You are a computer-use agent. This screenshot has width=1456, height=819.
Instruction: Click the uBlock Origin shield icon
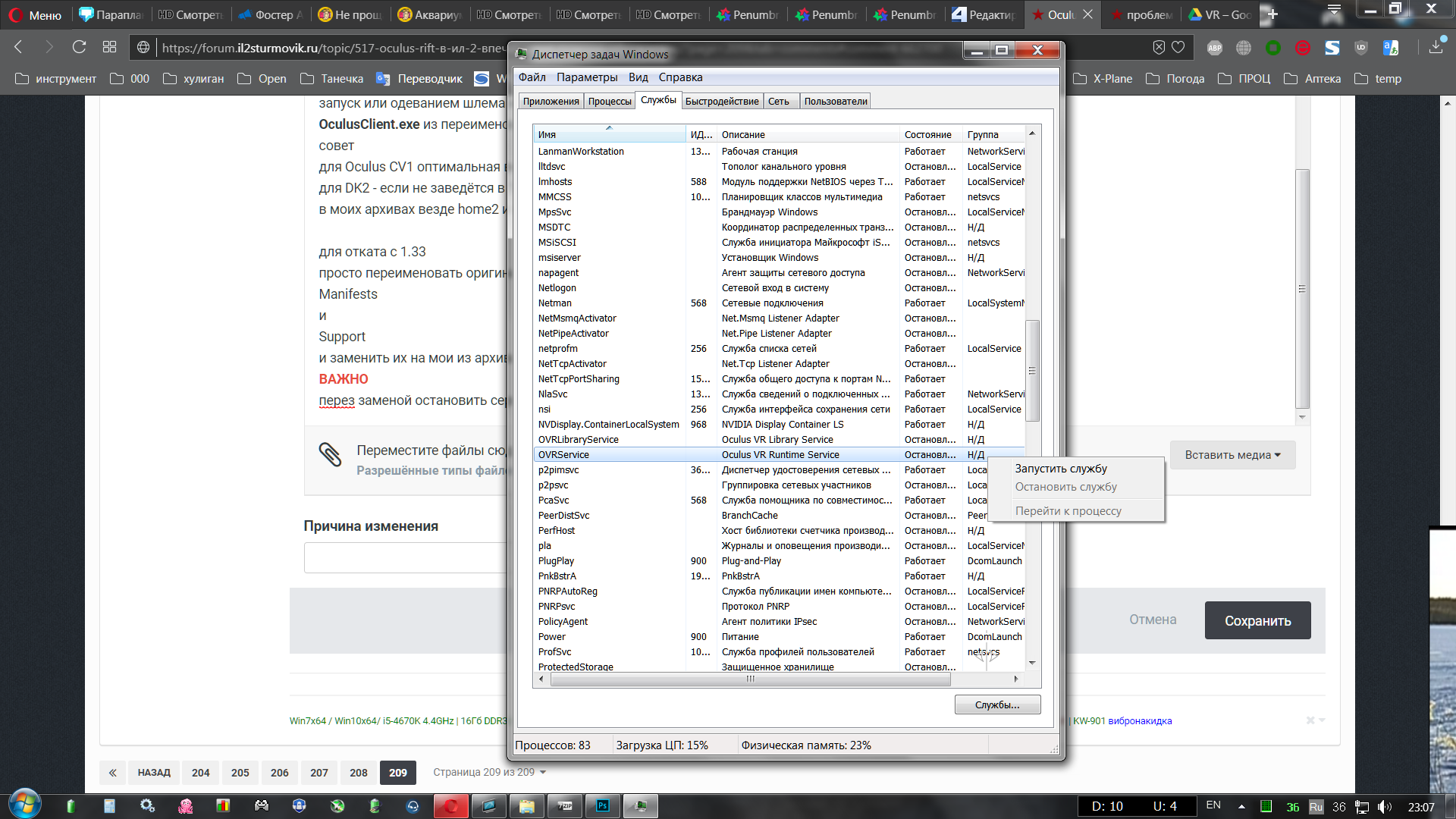click(x=1361, y=48)
